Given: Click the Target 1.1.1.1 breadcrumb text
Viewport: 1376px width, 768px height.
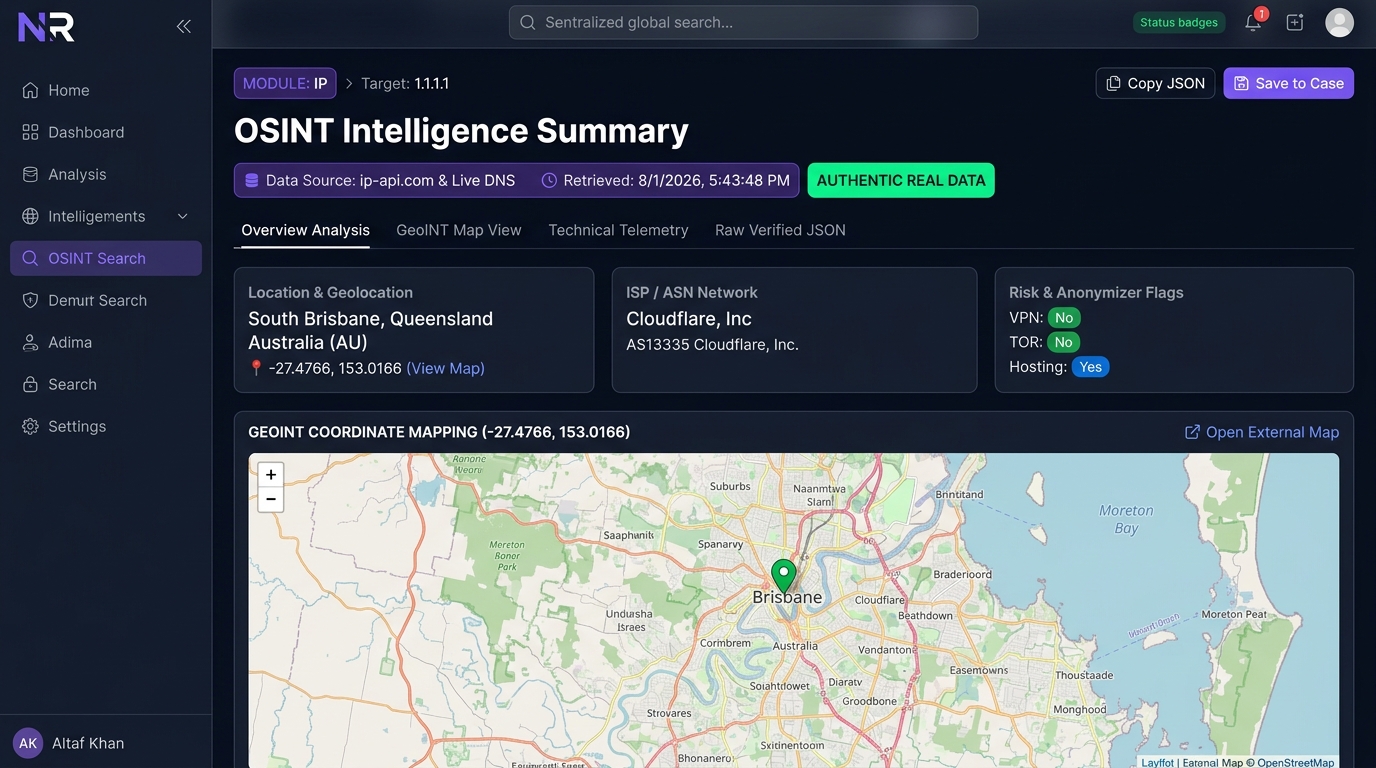Looking at the screenshot, I should tap(405, 83).
